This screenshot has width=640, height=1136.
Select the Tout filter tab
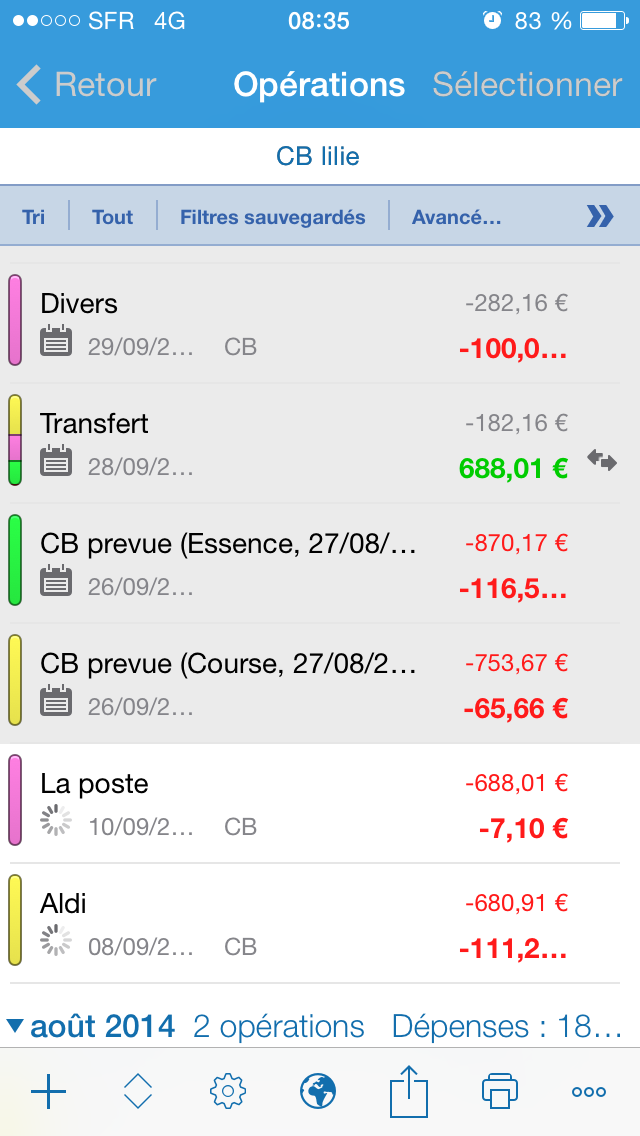click(112, 217)
